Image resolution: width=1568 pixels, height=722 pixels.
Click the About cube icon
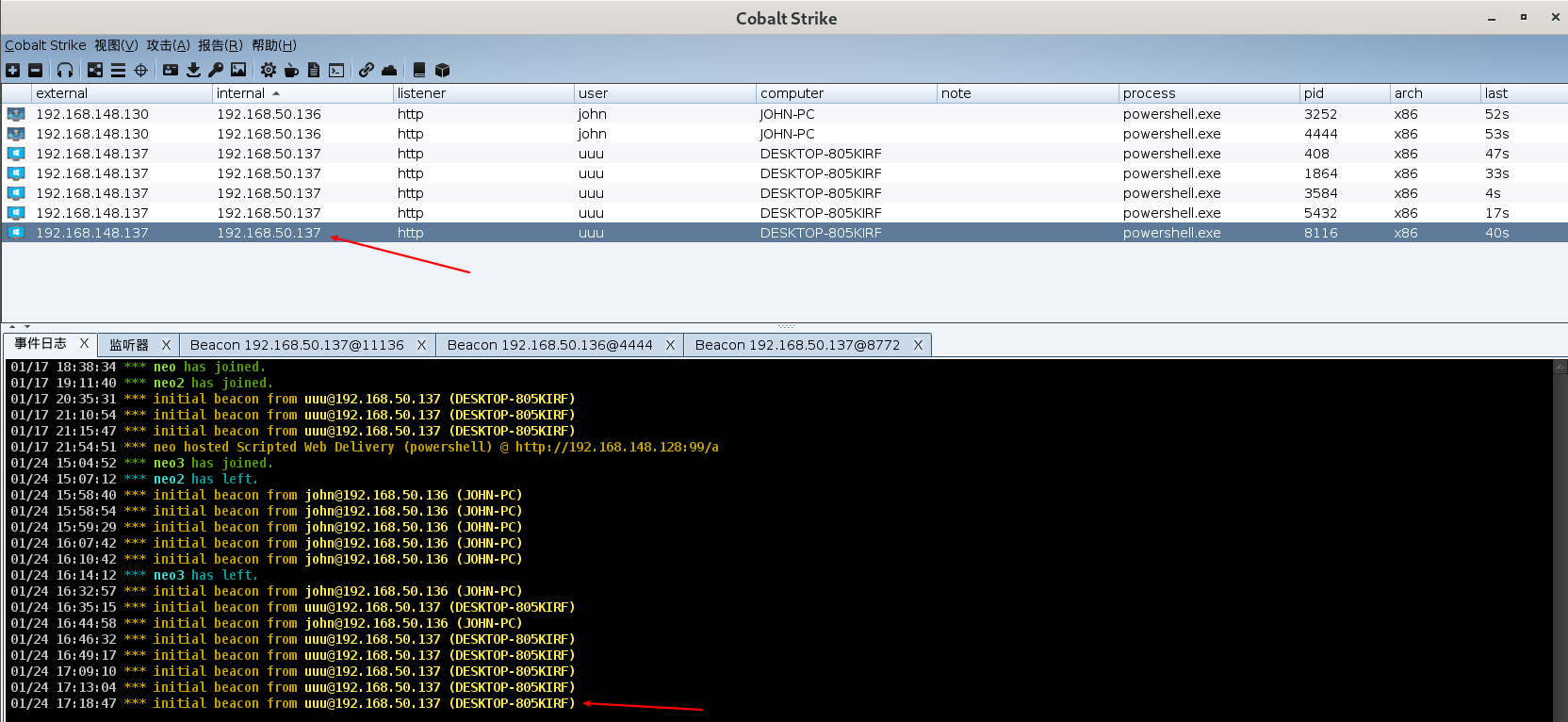442,70
